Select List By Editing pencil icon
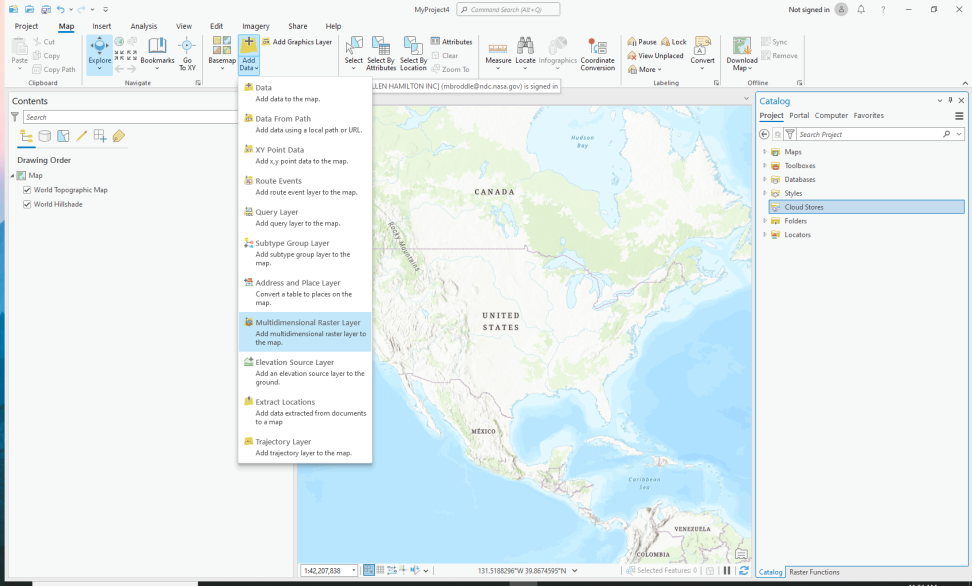The width and height of the screenshot is (972, 586). (81, 136)
